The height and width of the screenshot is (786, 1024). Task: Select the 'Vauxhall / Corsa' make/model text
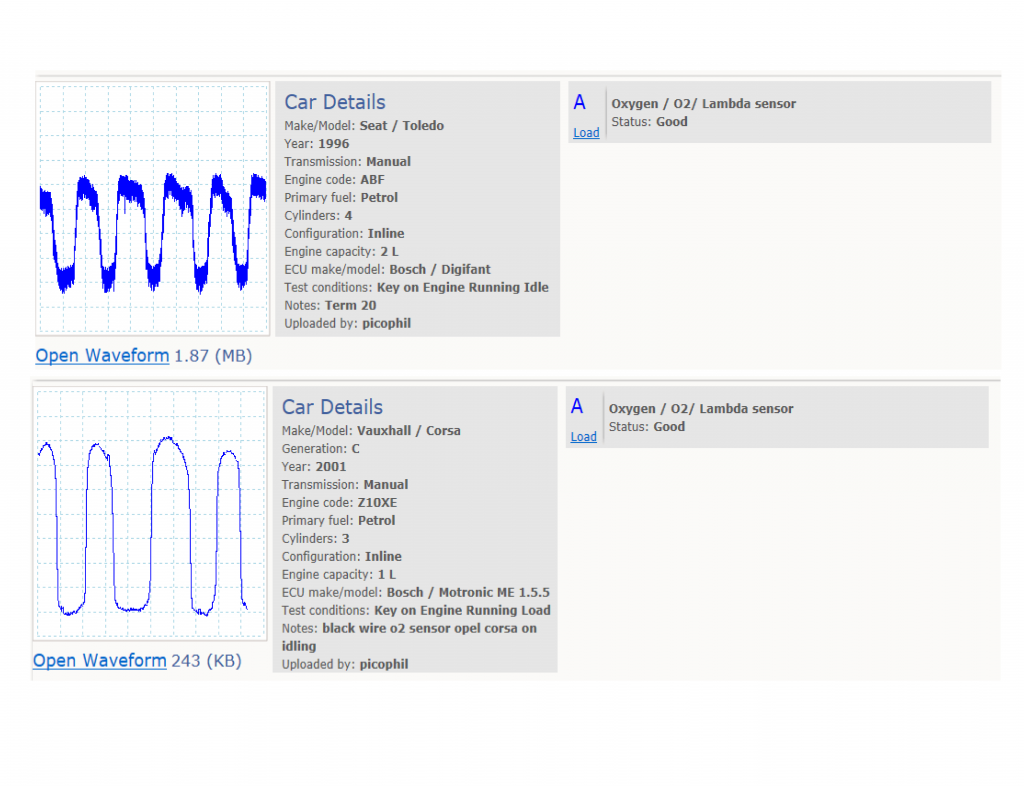(409, 431)
